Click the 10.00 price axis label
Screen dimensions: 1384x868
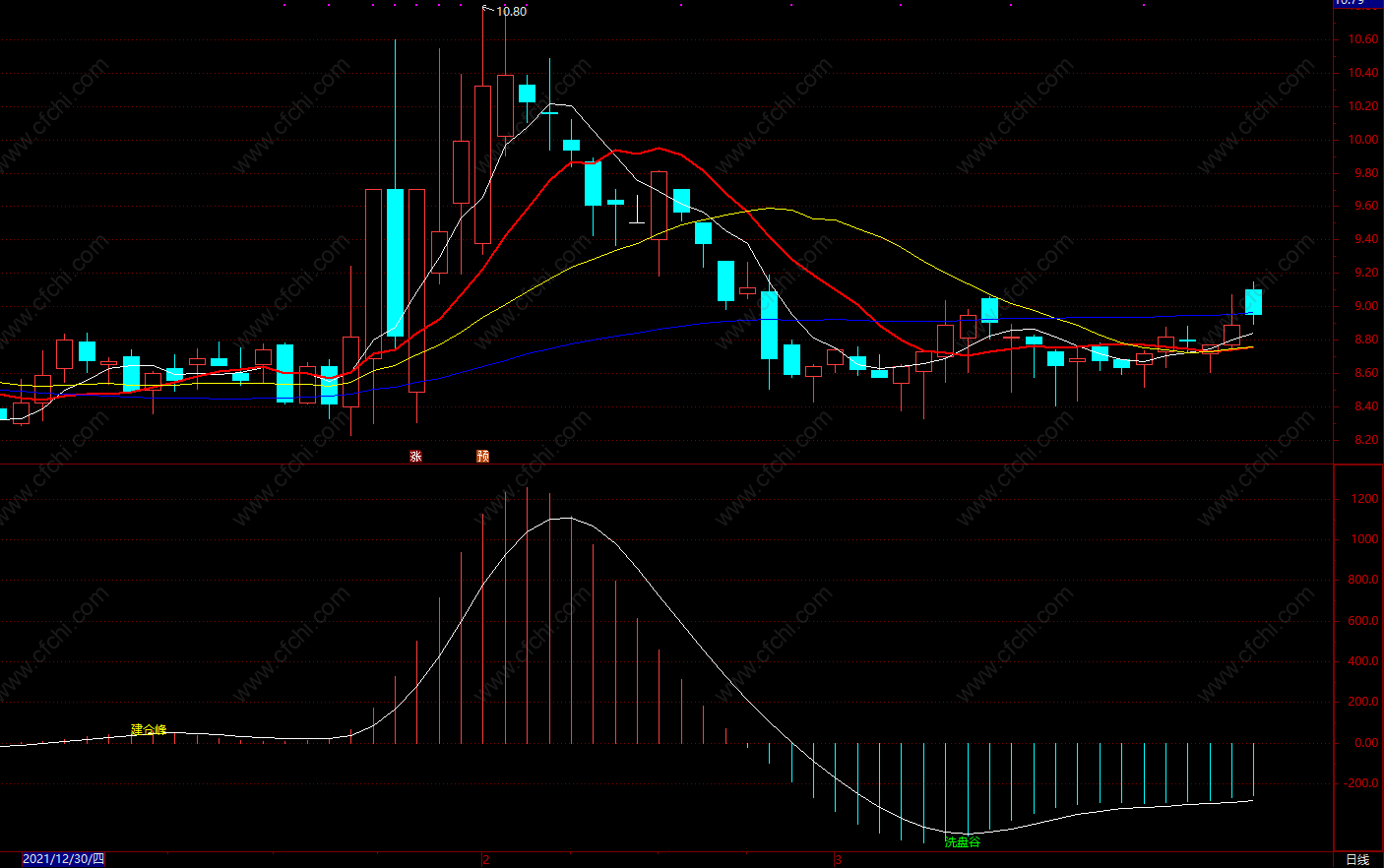(1363, 140)
